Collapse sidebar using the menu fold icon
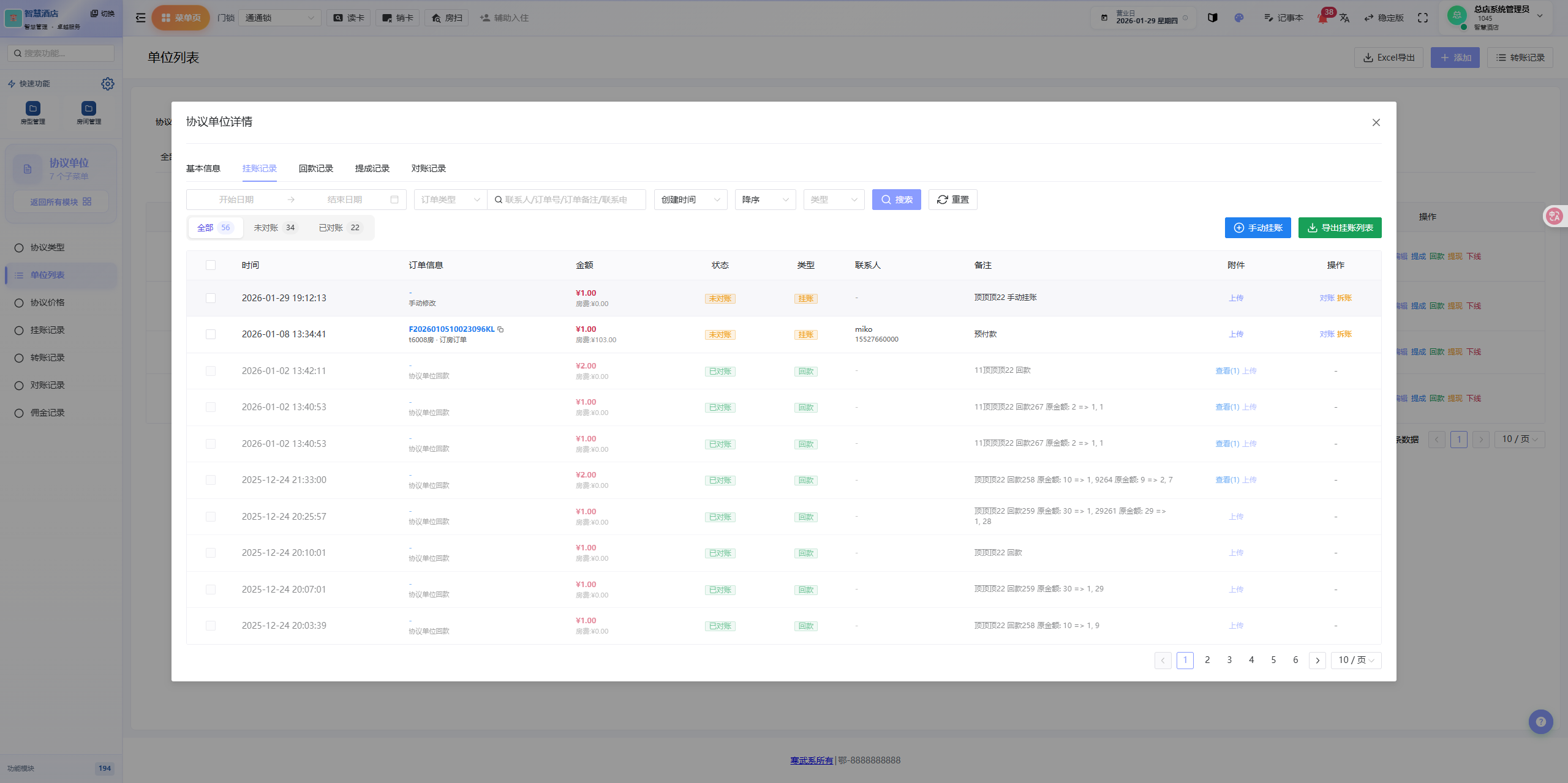The width and height of the screenshot is (1568, 783). (x=140, y=18)
